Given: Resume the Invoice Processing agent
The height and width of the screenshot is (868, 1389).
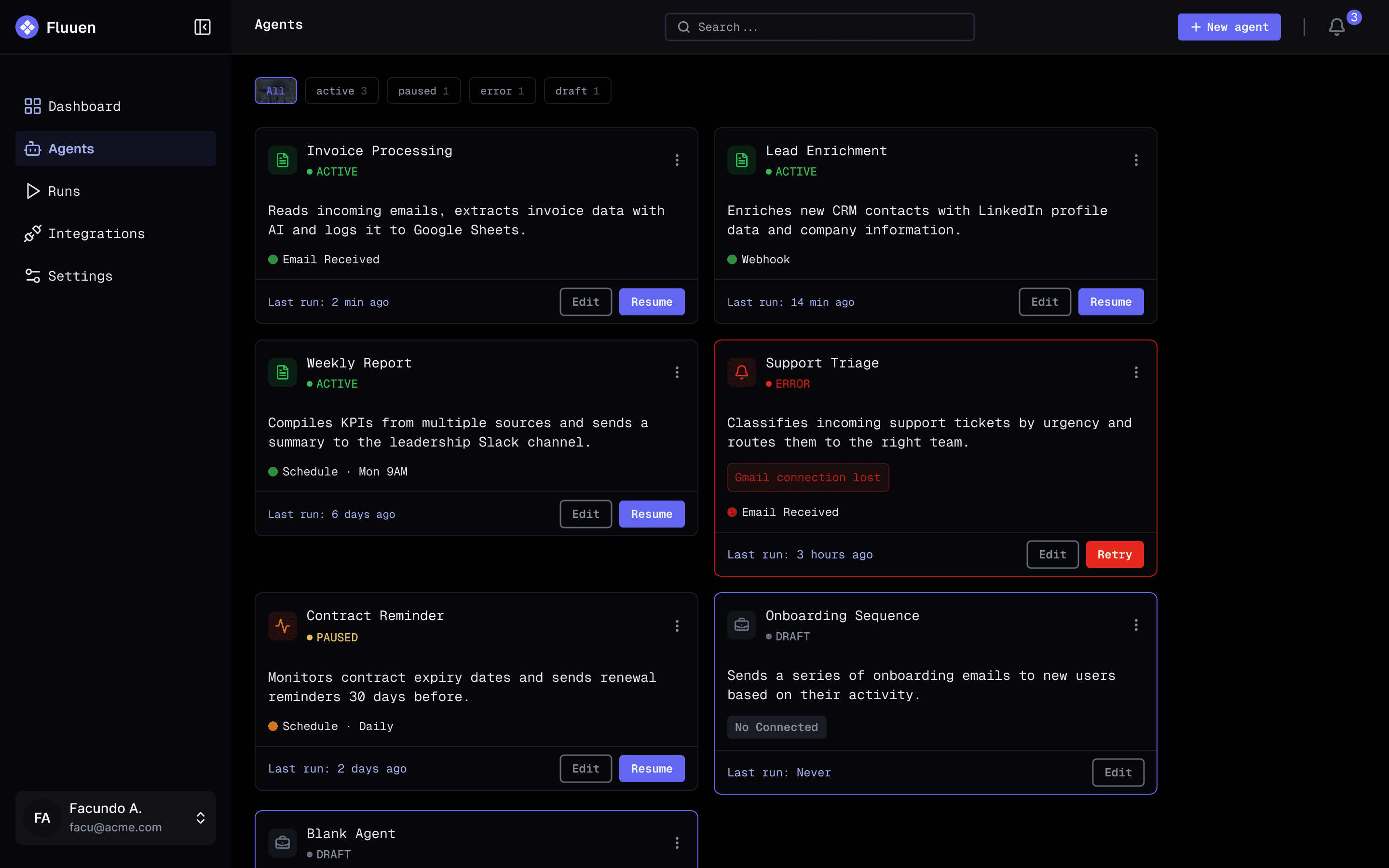Looking at the screenshot, I should click(x=652, y=302).
